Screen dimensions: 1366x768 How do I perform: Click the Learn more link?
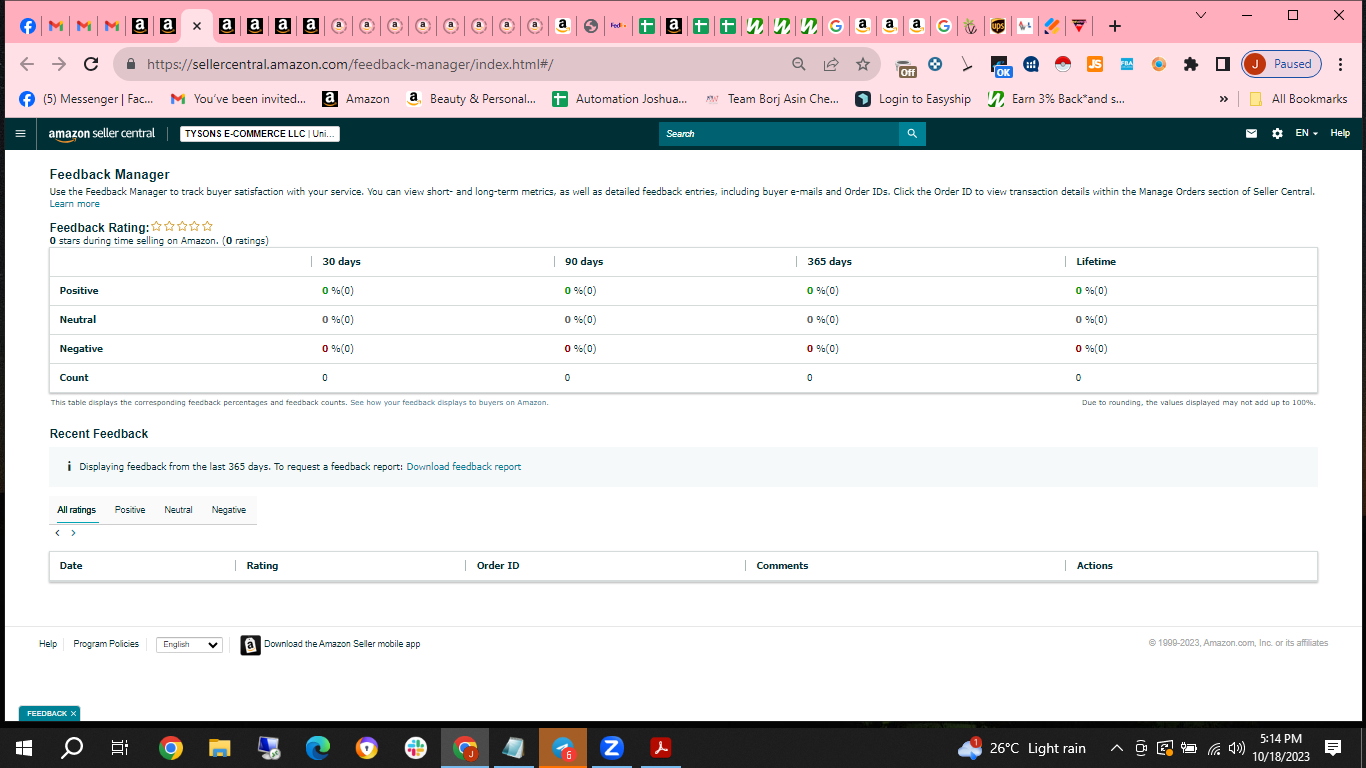pyautogui.click(x=75, y=204)
